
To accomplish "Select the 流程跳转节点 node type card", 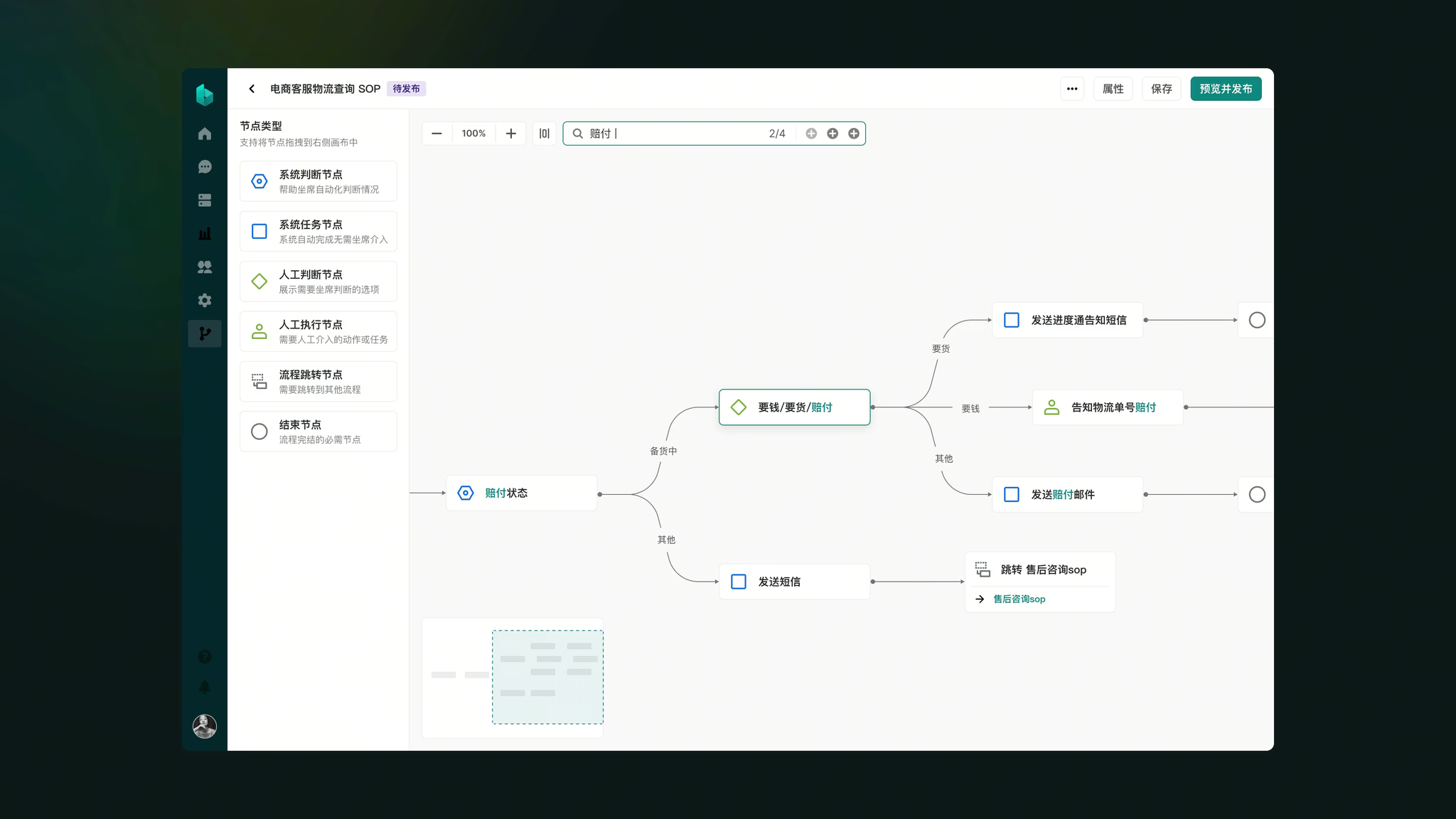I will (318, 382).
